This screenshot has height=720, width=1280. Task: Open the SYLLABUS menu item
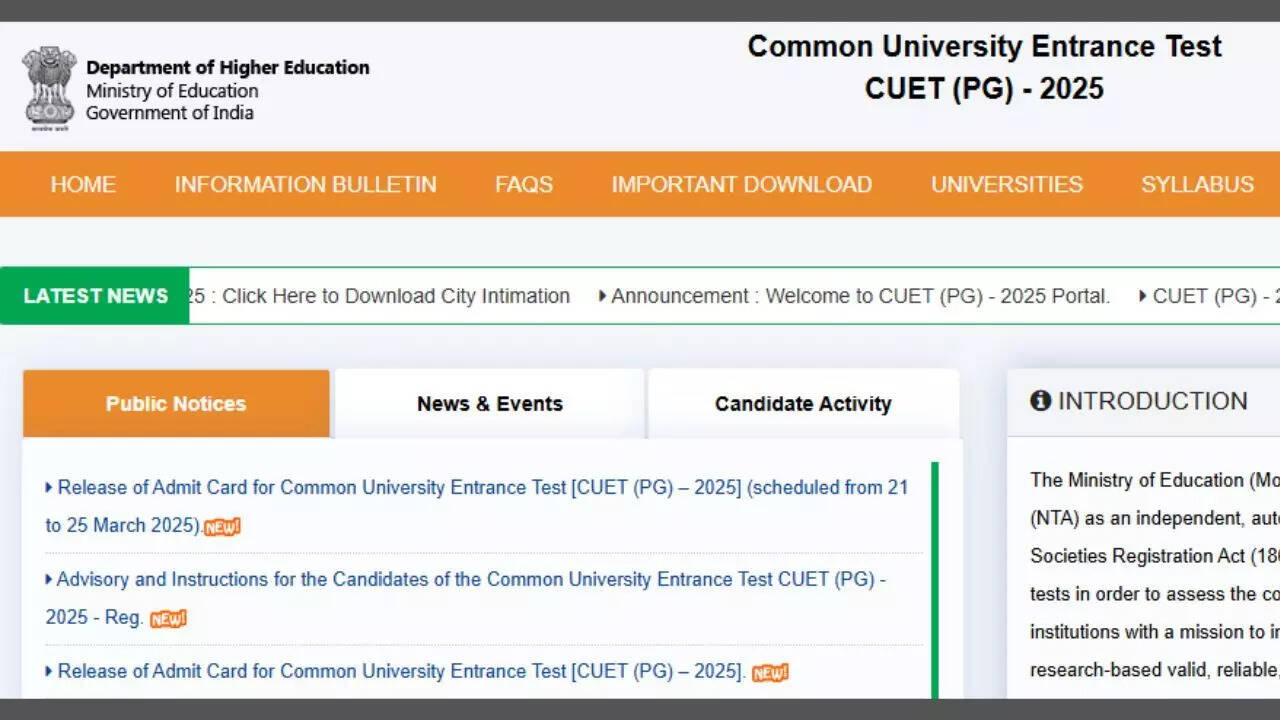pos(1197,184)
